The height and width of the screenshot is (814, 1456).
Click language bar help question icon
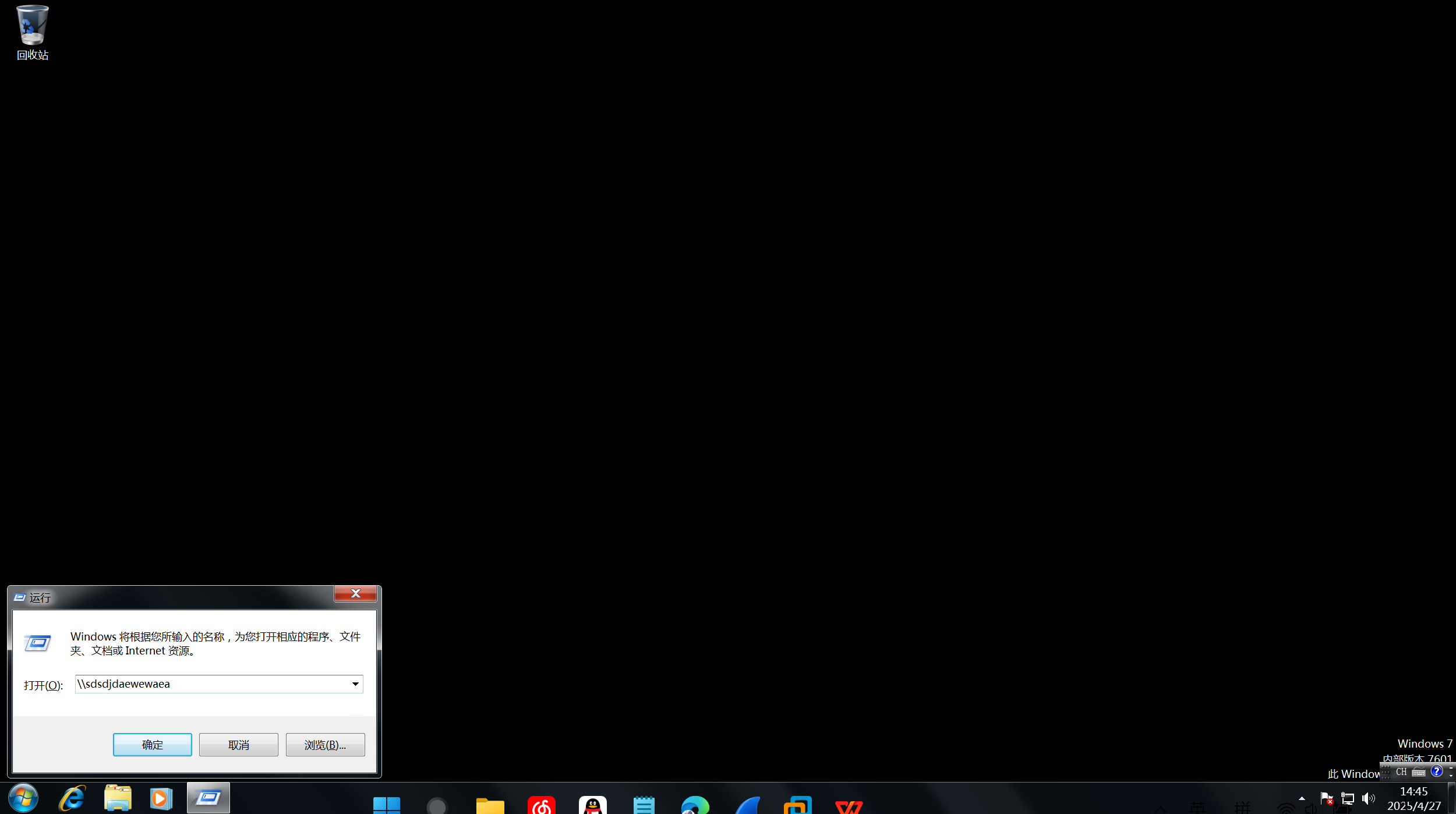click(x=1436, y=771)
